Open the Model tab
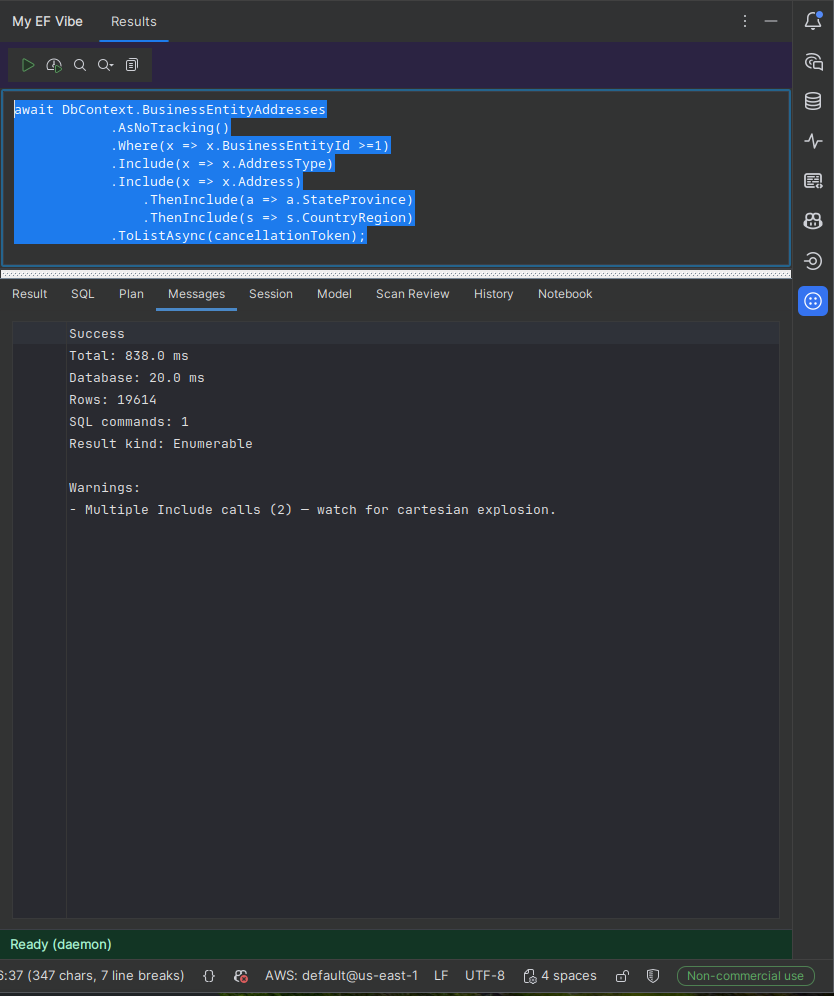Image resolution: width=834 pixels, height=996 pixels. pyautogui.click(x=334, y=294)
